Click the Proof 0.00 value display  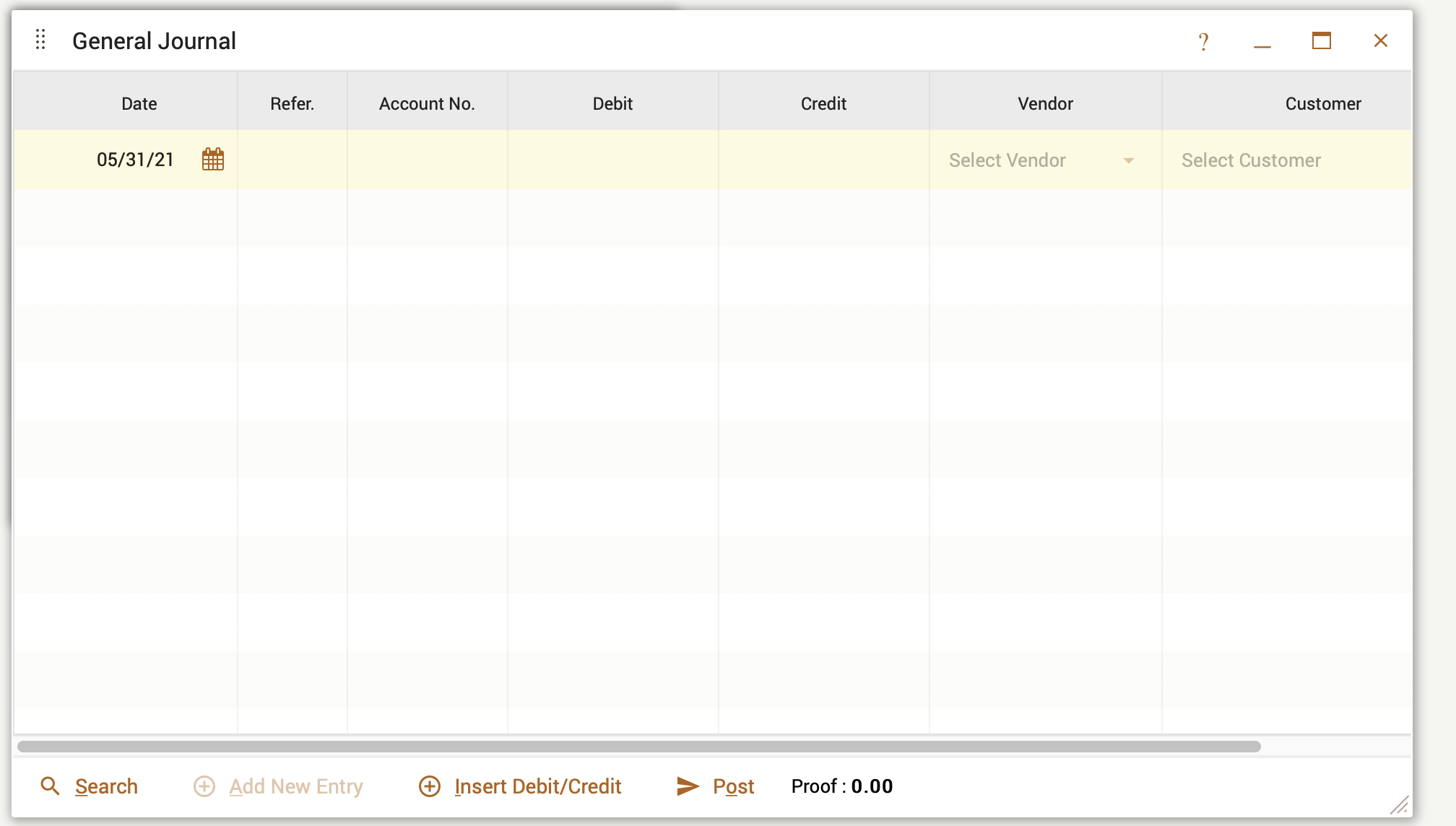pyautogui.click(x=841, y=786)
